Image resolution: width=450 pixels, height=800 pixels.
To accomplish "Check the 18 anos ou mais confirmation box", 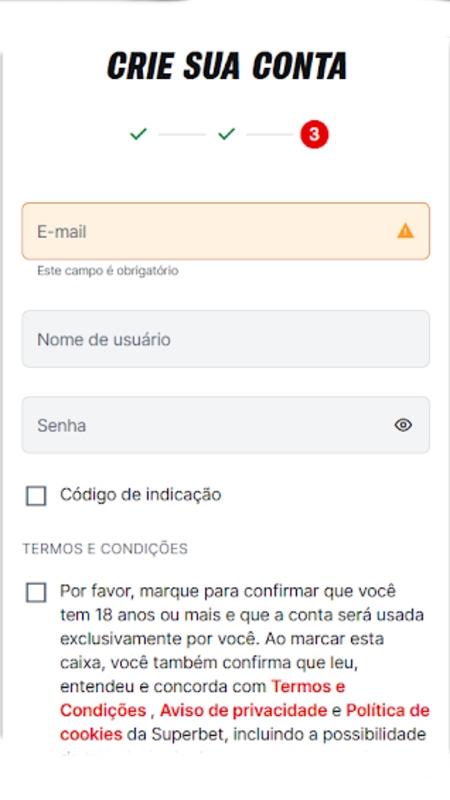I will (x=36, y=593).
